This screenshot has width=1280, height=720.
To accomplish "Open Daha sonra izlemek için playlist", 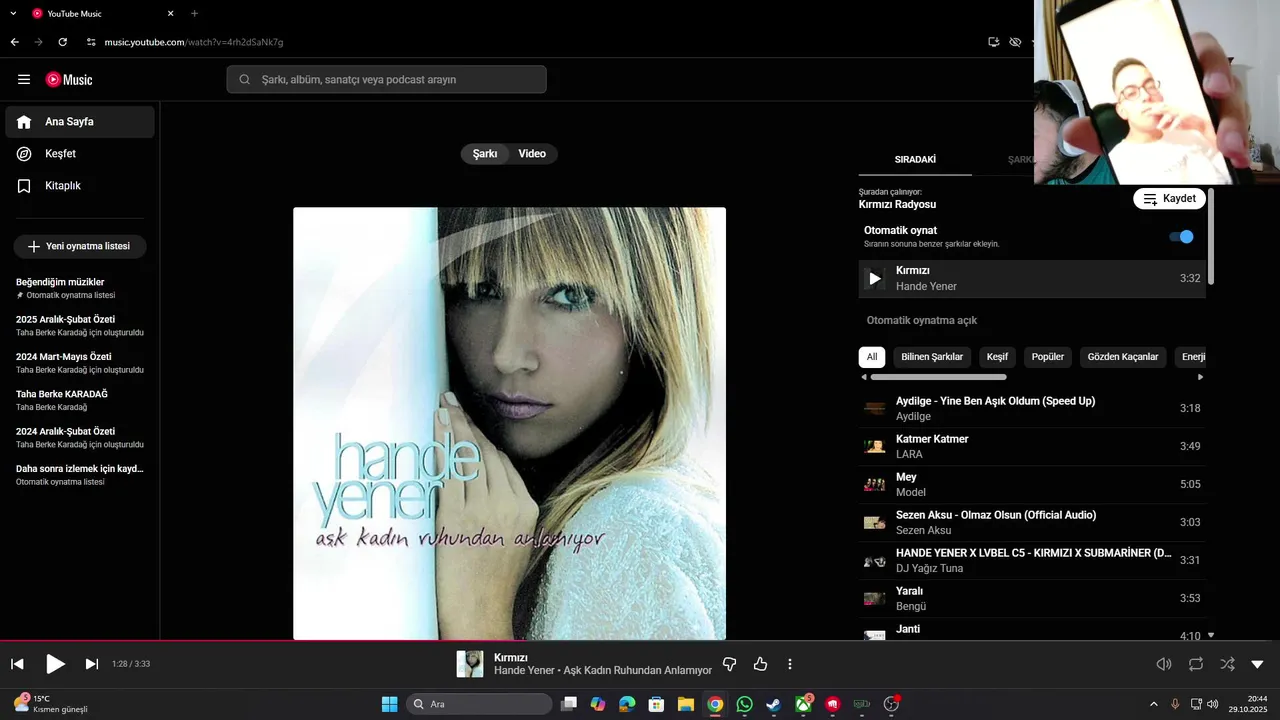I will click(80, 475).
